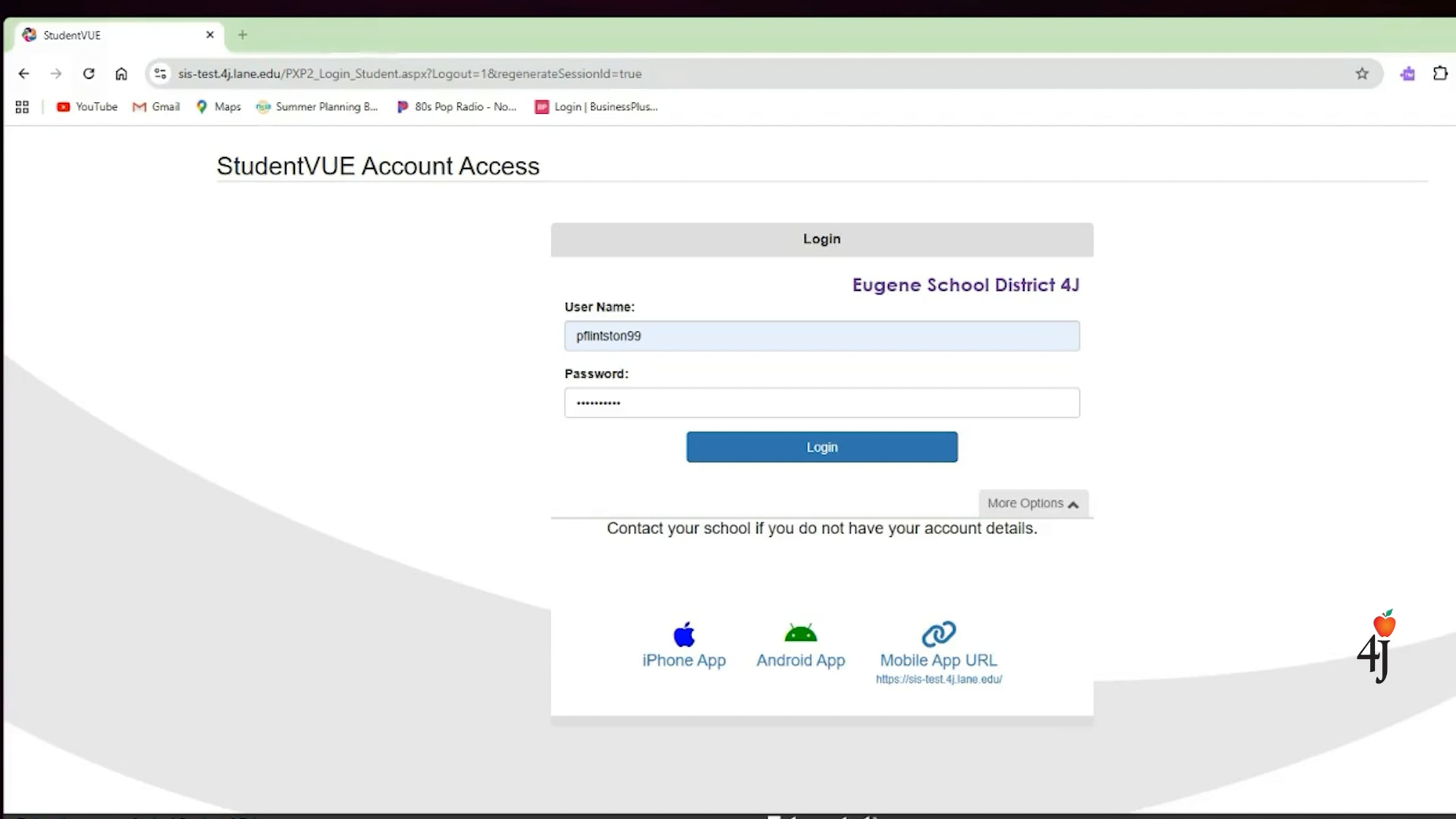Bookmark this page with star icon
The image size is (1456, 819).
[x=1362, y=73]
